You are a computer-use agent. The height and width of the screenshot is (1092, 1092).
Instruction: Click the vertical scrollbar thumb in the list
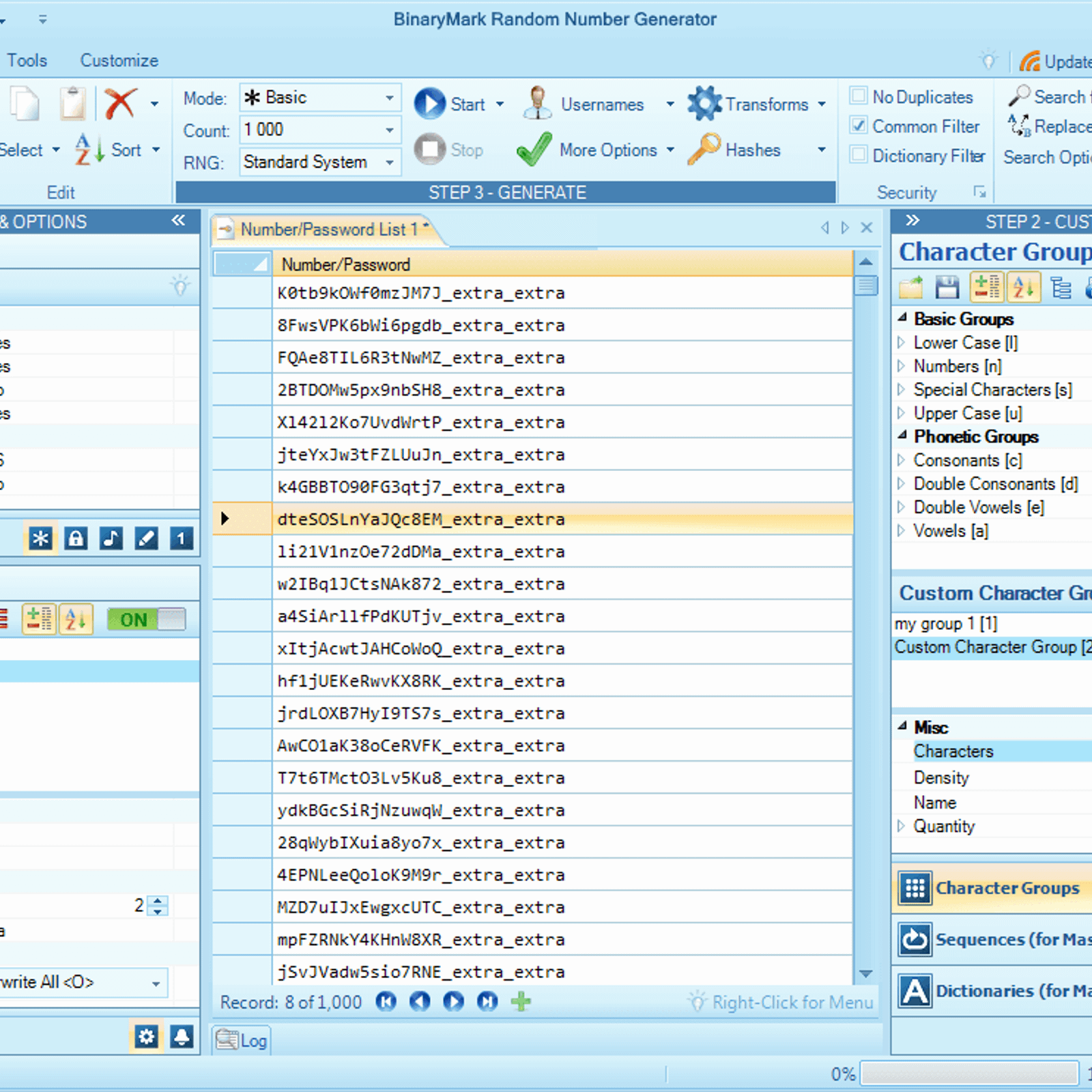[866, 285]
